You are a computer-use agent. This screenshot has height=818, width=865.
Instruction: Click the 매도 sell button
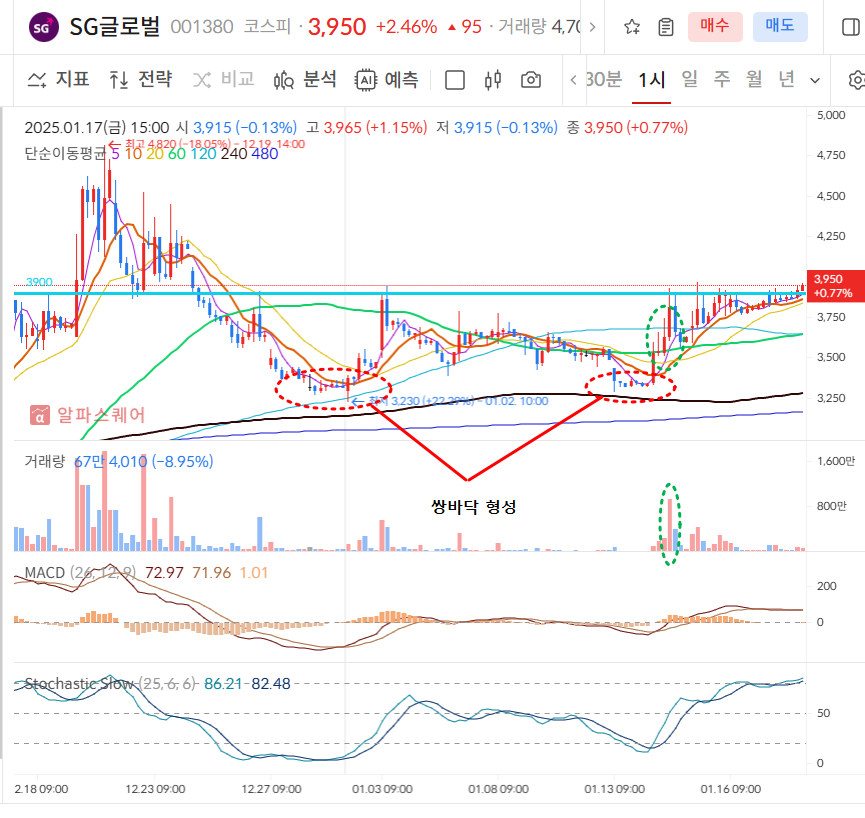780,26
